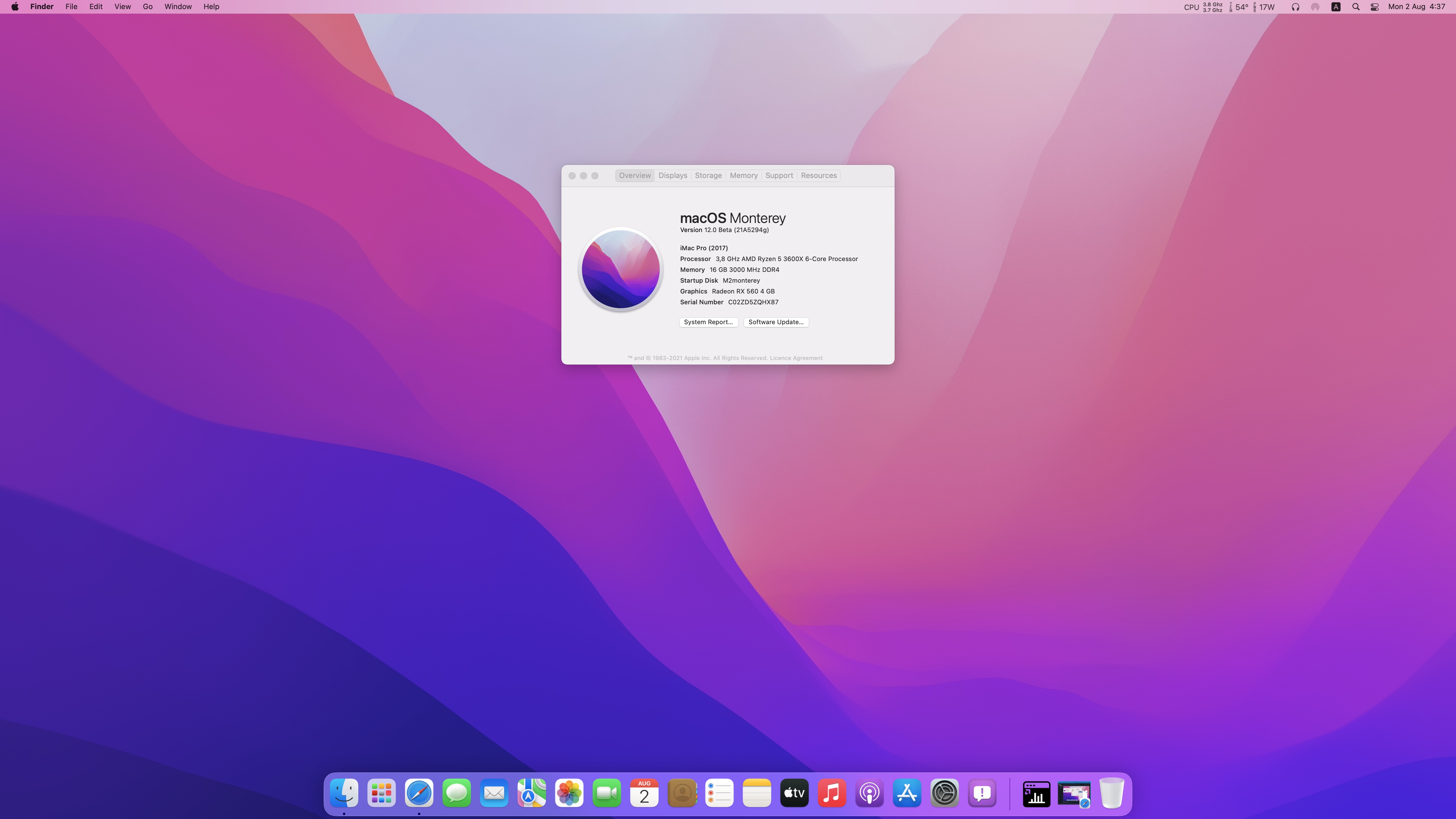The image size is (1456, 819).
Task: Open Control Centre from menu bar
Action: [x=1375, y=7]
